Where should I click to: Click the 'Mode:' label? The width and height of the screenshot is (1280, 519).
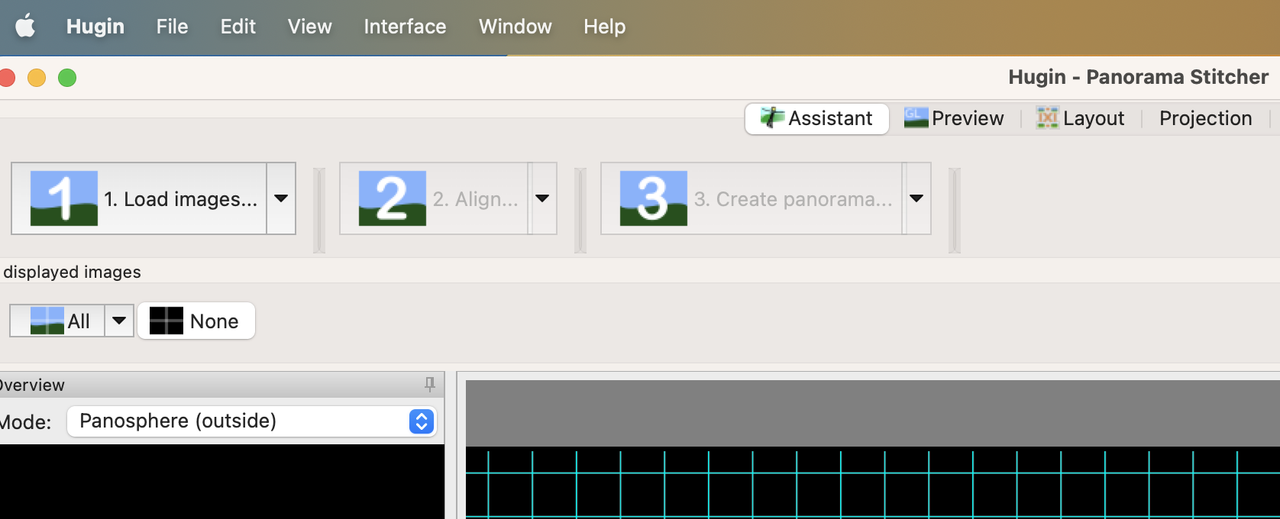[25, 422]
